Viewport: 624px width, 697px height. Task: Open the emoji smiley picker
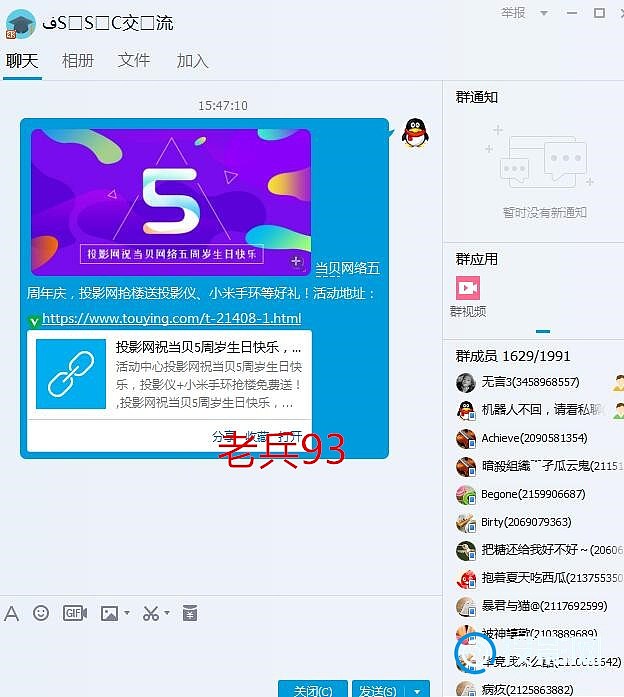pyautogui.click(x=41, y=613)
